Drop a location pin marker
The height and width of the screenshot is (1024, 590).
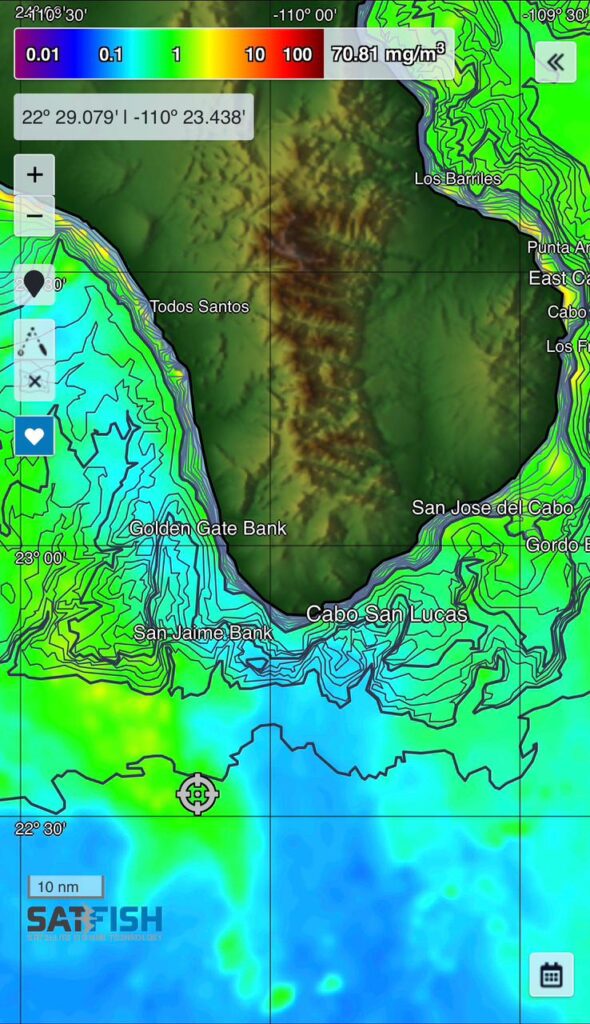pyautogui.click(x=34, y=285)
